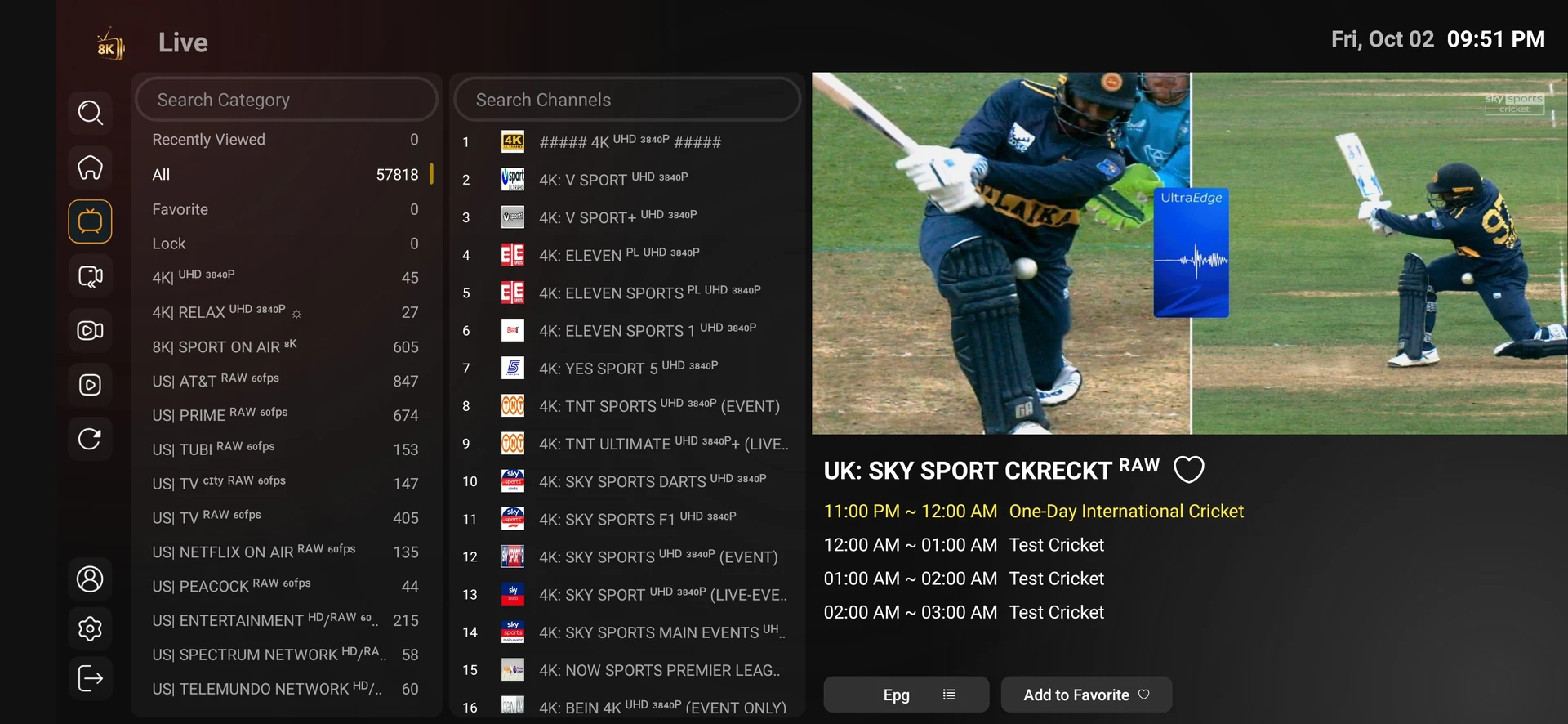The width and height of the screenshot is (1568, 724).
Task: Play channel 4K: V SPORT
Action: (x=626, y=180)
